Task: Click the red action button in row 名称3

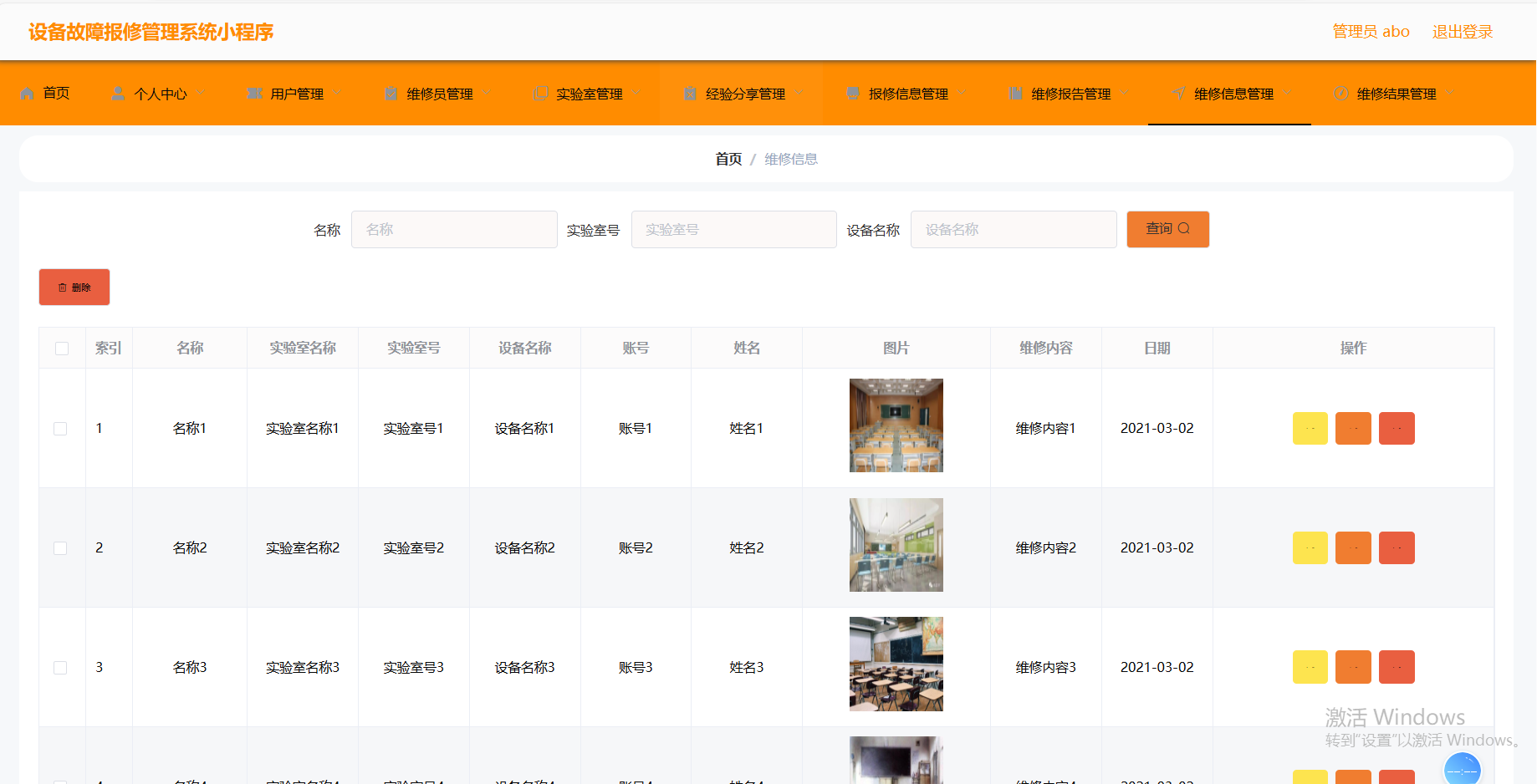Action: tap(1397, 667)
